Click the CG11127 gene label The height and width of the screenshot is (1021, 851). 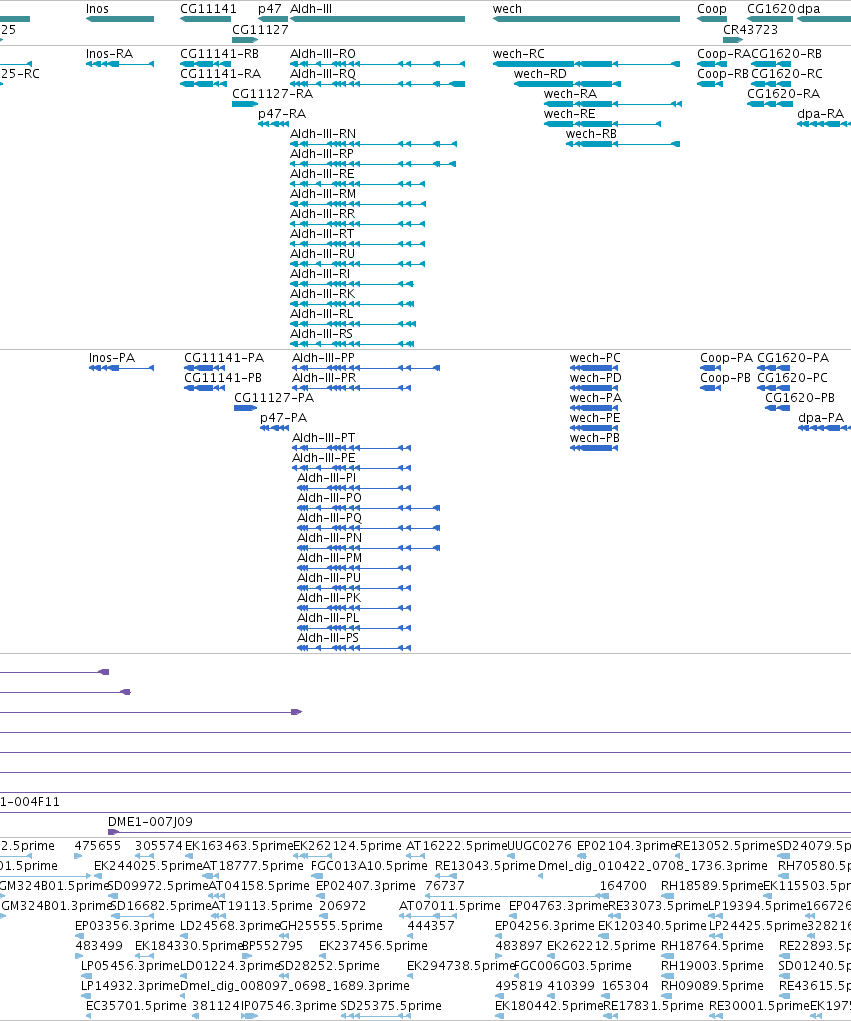click(x=260, y=29)
